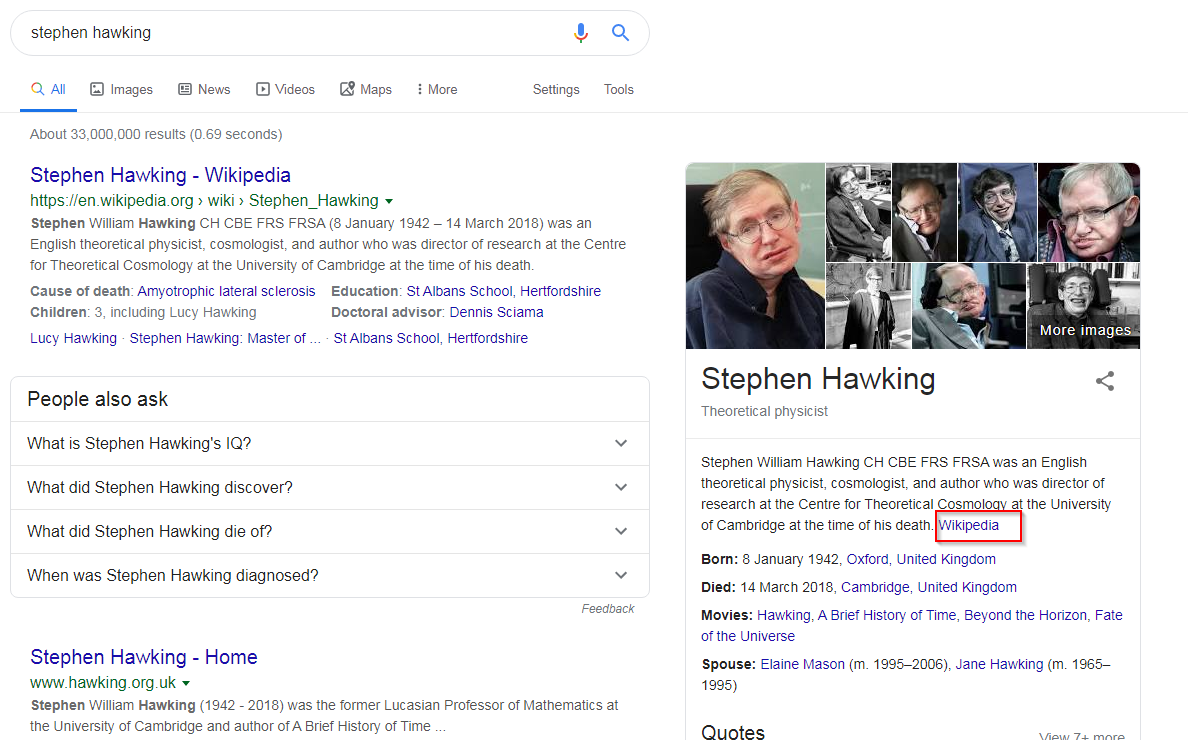The image size is (1188, 740).
Task: Click Cambridge link in Died row
Action: (x=874, y=587)
